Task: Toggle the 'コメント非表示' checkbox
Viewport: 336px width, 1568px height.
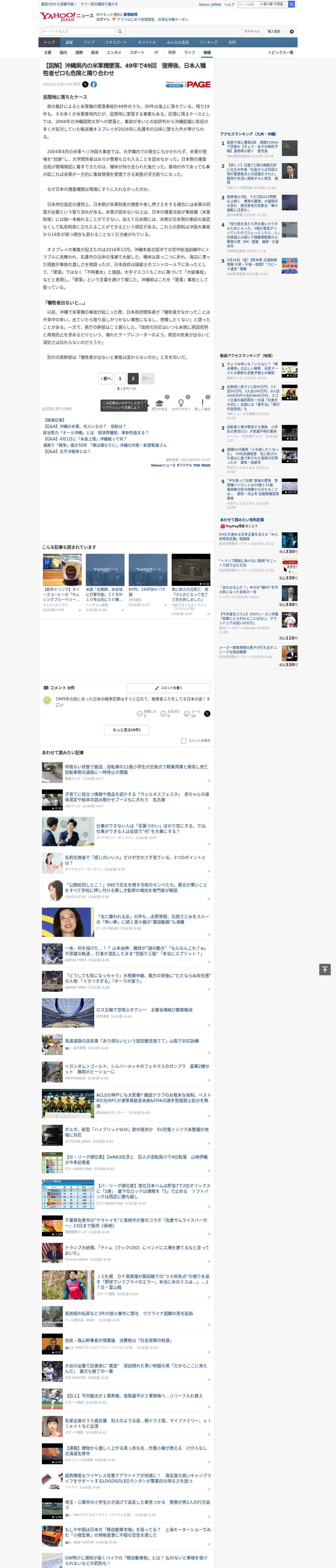Action: click(183, 741)
